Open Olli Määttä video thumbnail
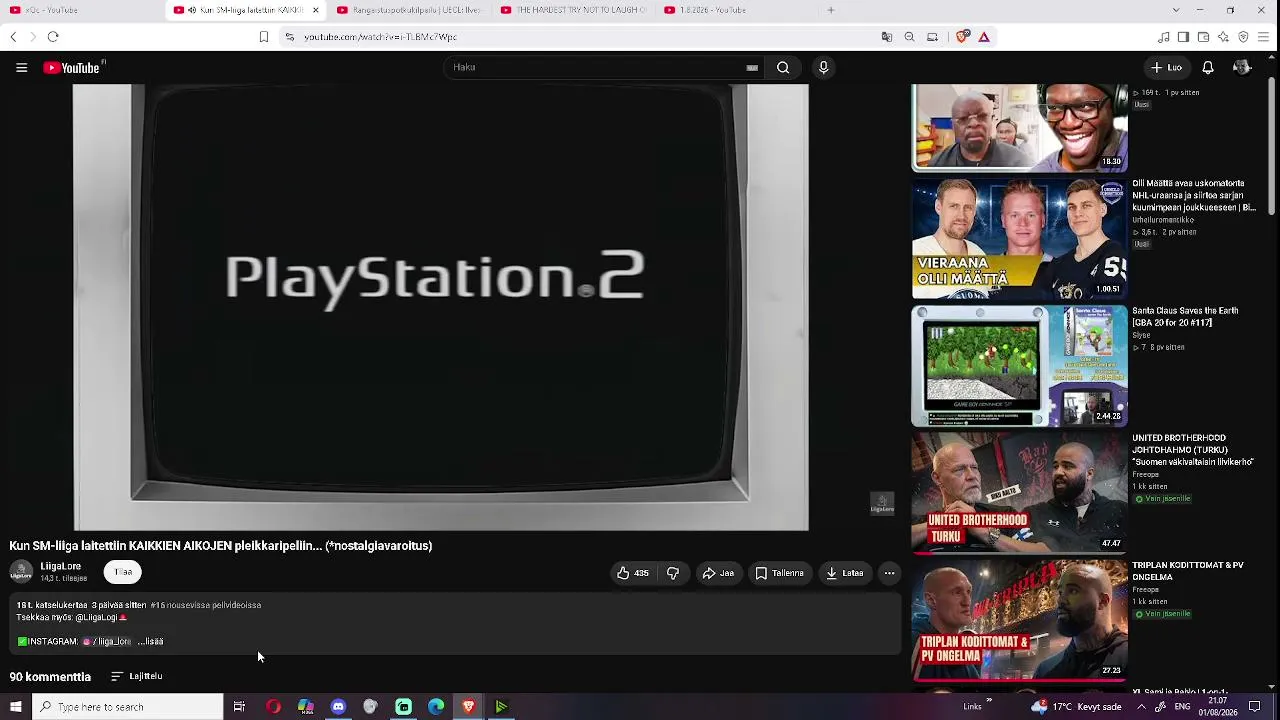 [x=1019, y=239]
